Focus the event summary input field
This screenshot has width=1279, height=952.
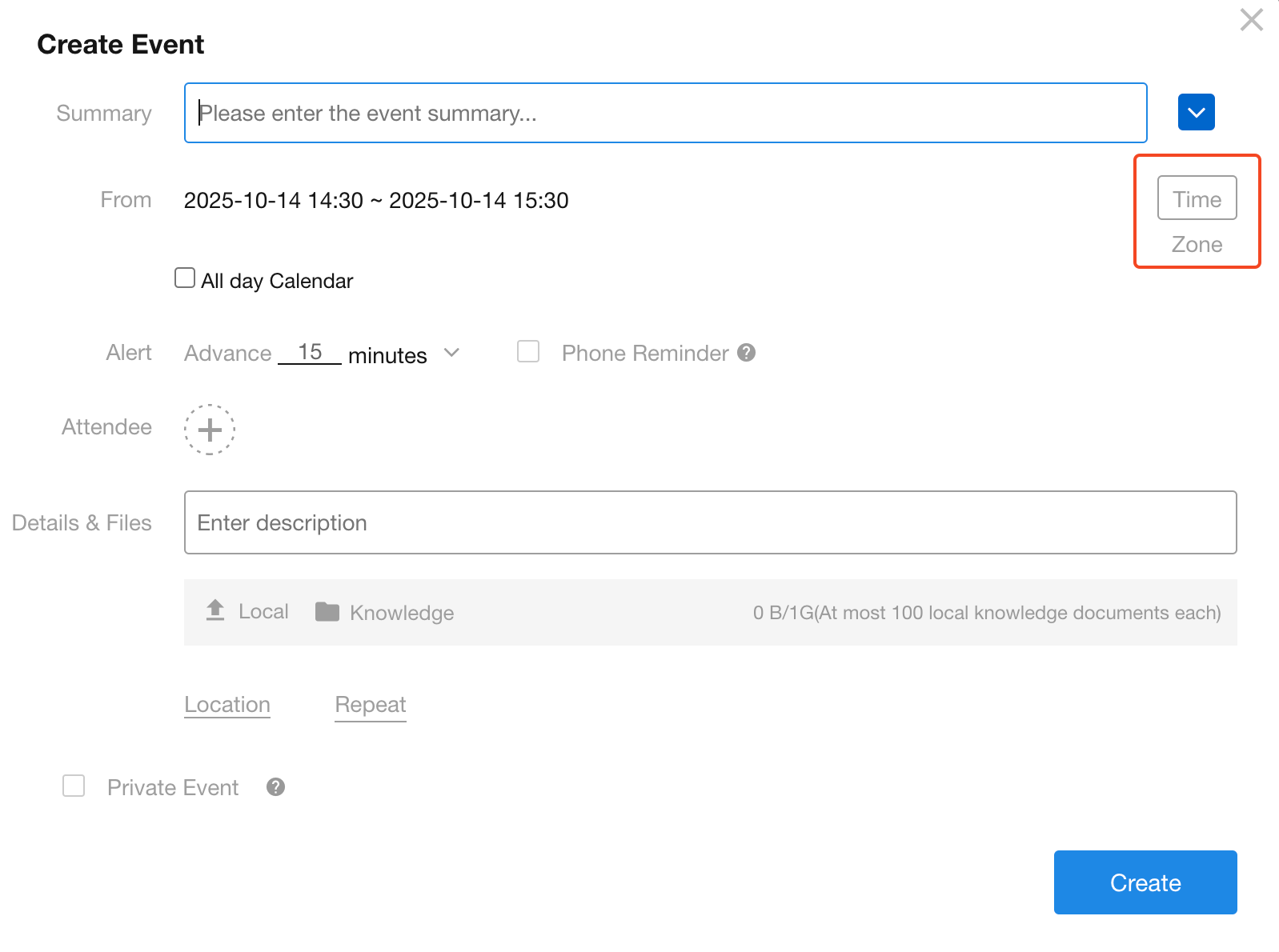(x=664, y=113)
